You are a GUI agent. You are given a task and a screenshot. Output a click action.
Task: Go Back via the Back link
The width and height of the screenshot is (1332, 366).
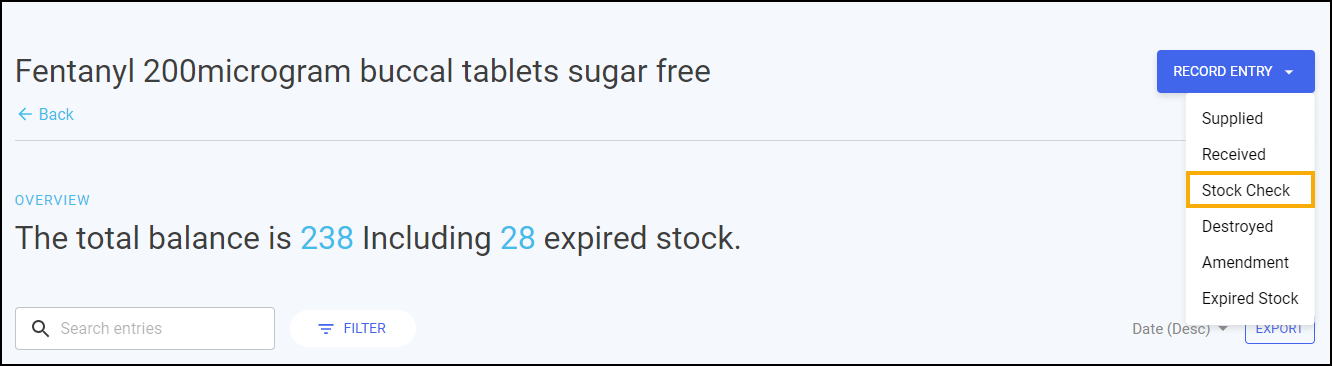tap(46, 115)
